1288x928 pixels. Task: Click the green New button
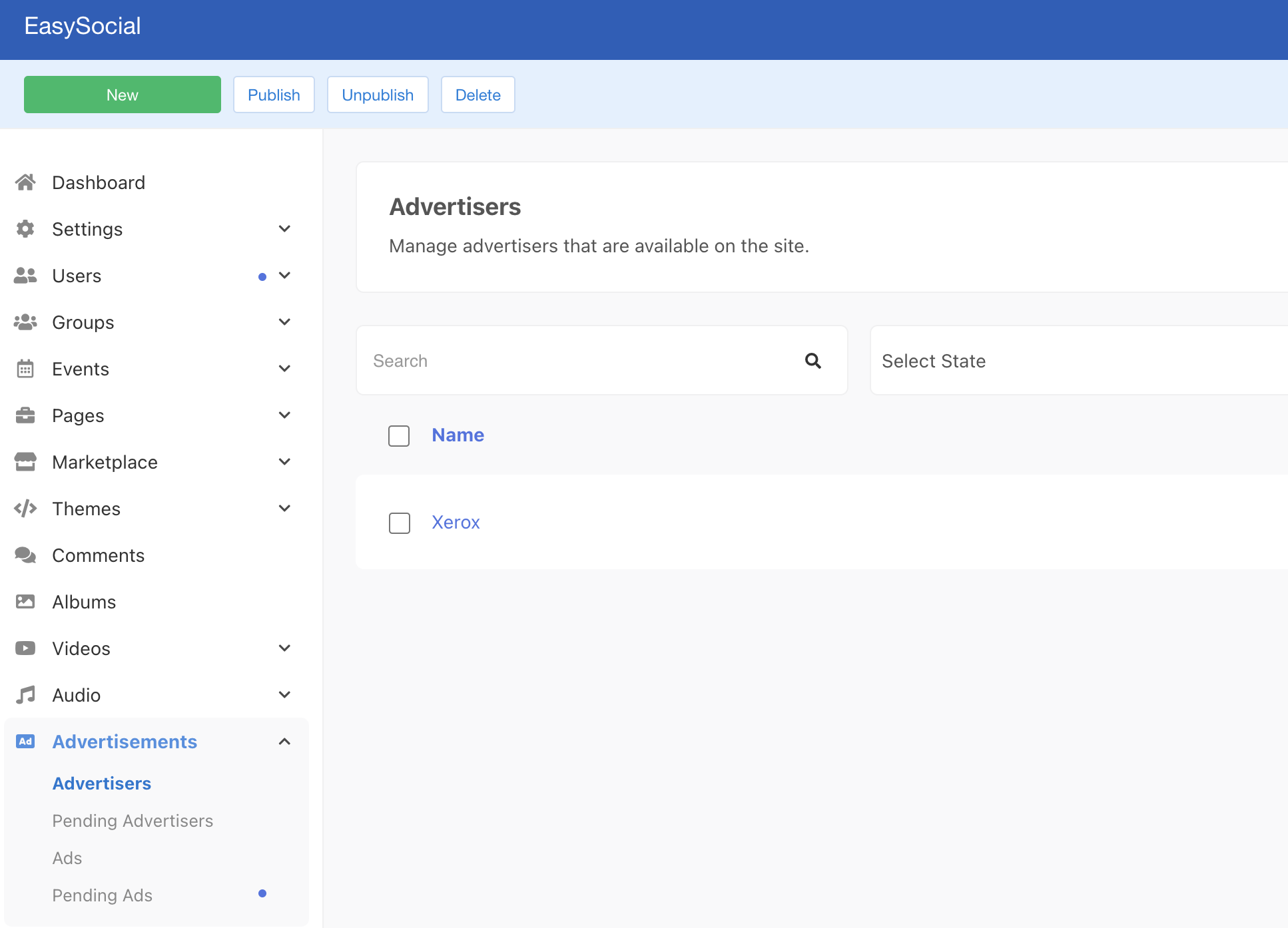pyautogui.click(x=123, y=95)
